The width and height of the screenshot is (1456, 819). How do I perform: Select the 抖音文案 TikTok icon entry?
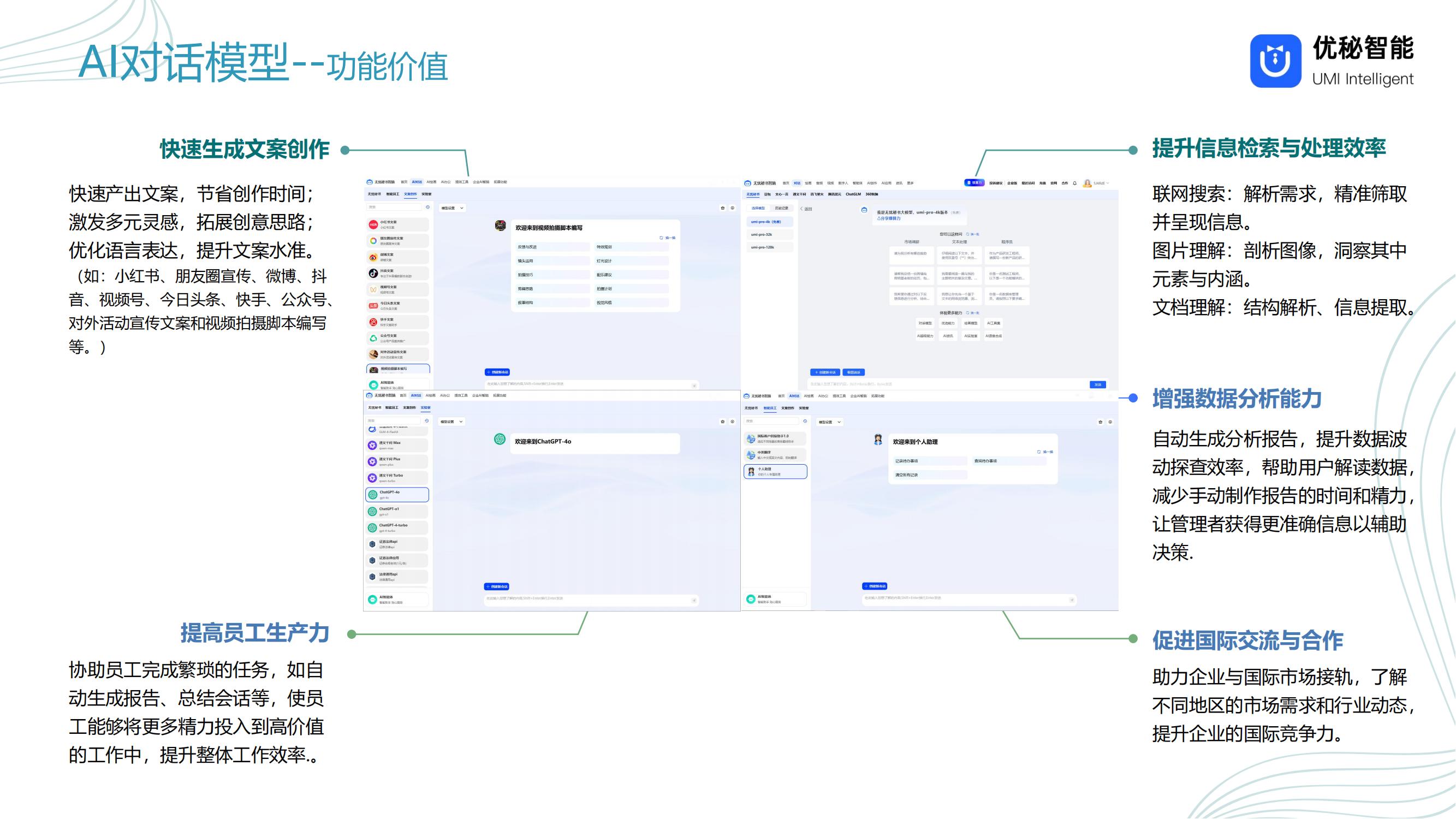pos(373,273)
